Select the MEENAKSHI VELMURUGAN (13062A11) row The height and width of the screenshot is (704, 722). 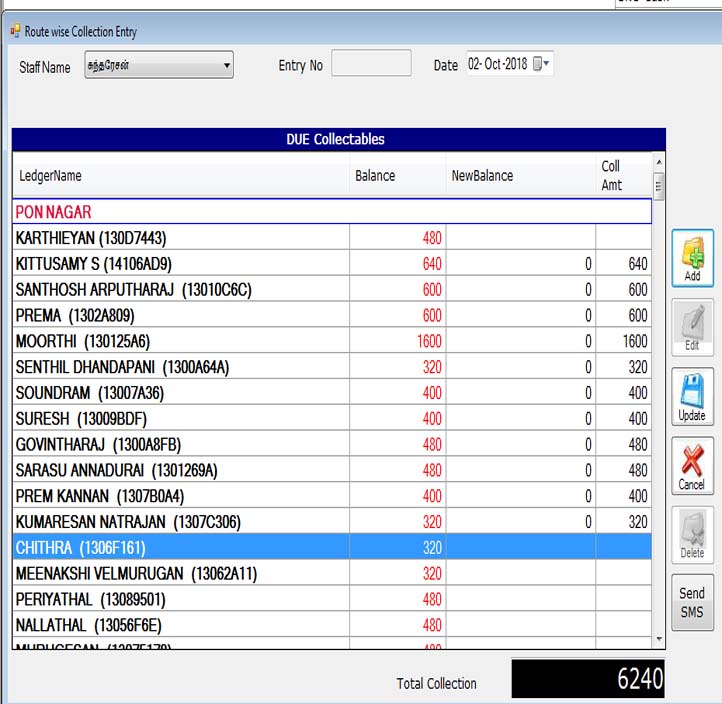pos(332,573)
